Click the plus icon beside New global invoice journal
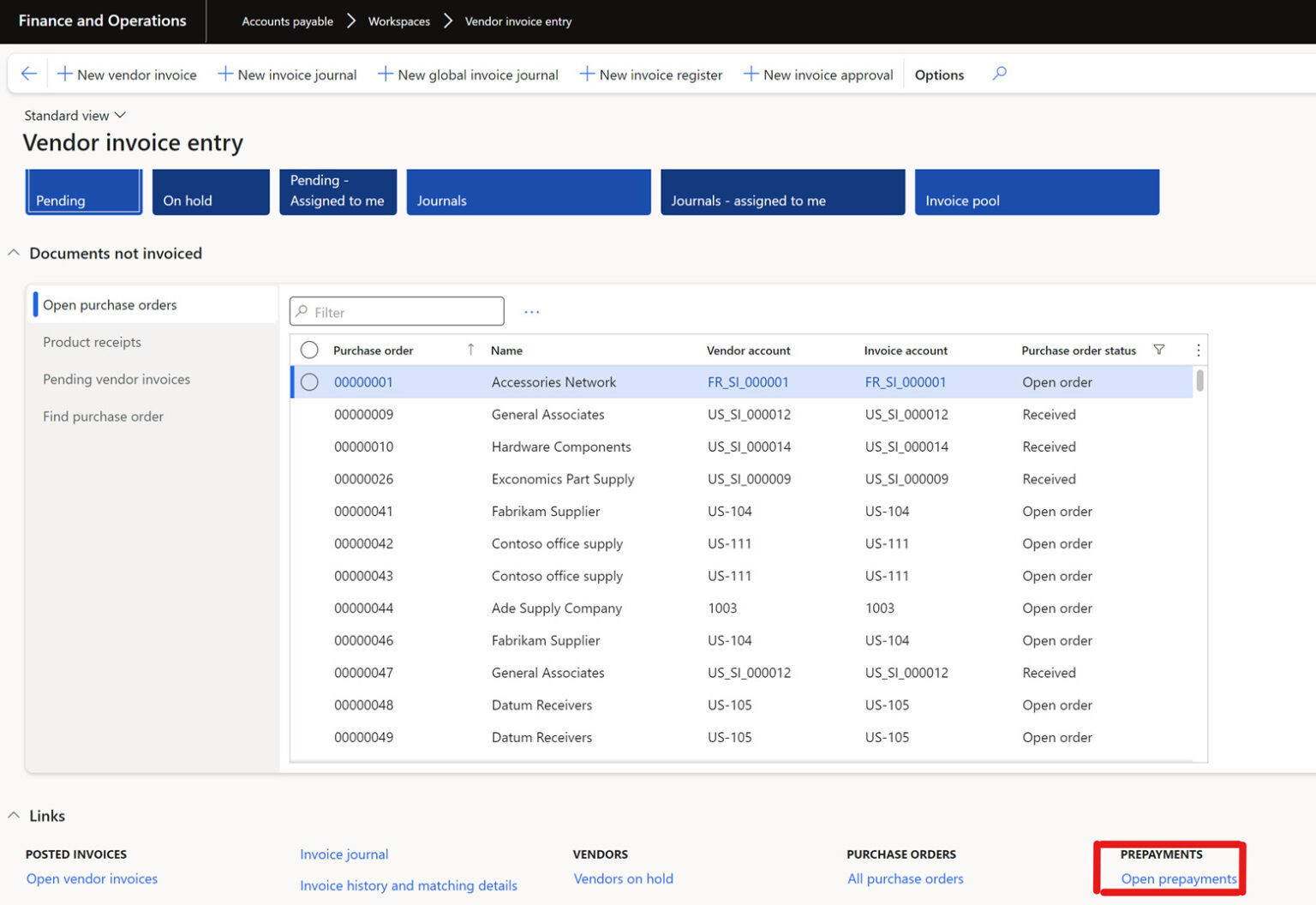Viewport: 1316px width, 905px height. 384,75
